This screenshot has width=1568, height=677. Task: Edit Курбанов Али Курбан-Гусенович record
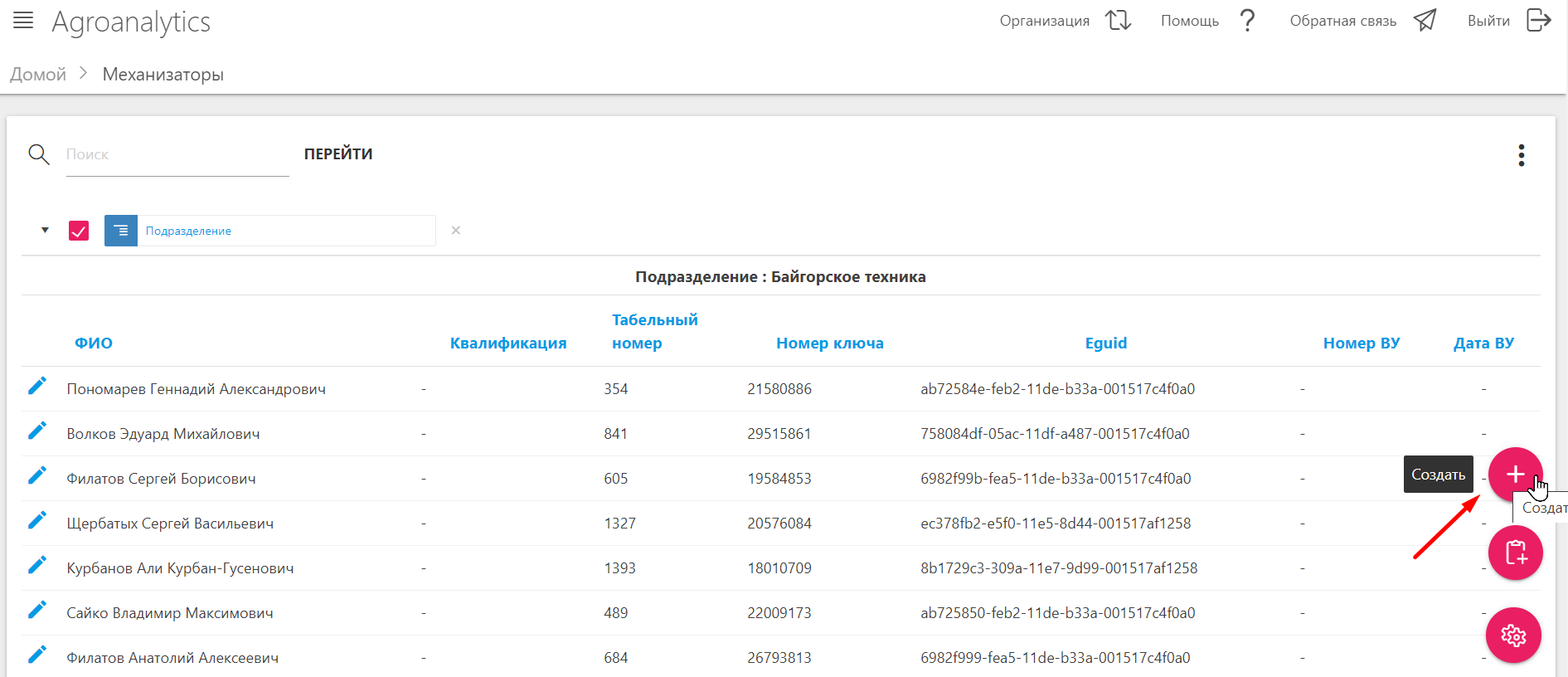(x=37, y=566)
